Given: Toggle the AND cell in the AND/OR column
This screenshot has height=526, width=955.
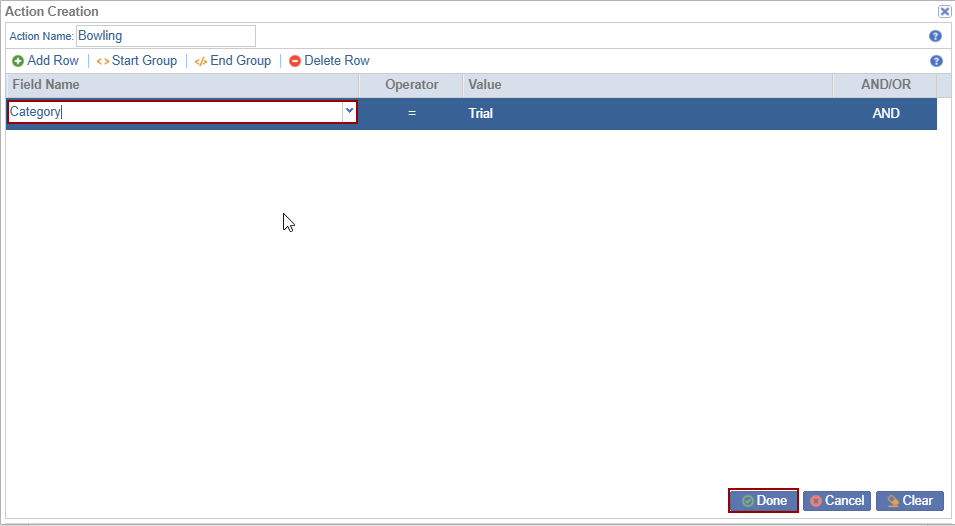Looking at the screenshot, I should tap(885, 113).
